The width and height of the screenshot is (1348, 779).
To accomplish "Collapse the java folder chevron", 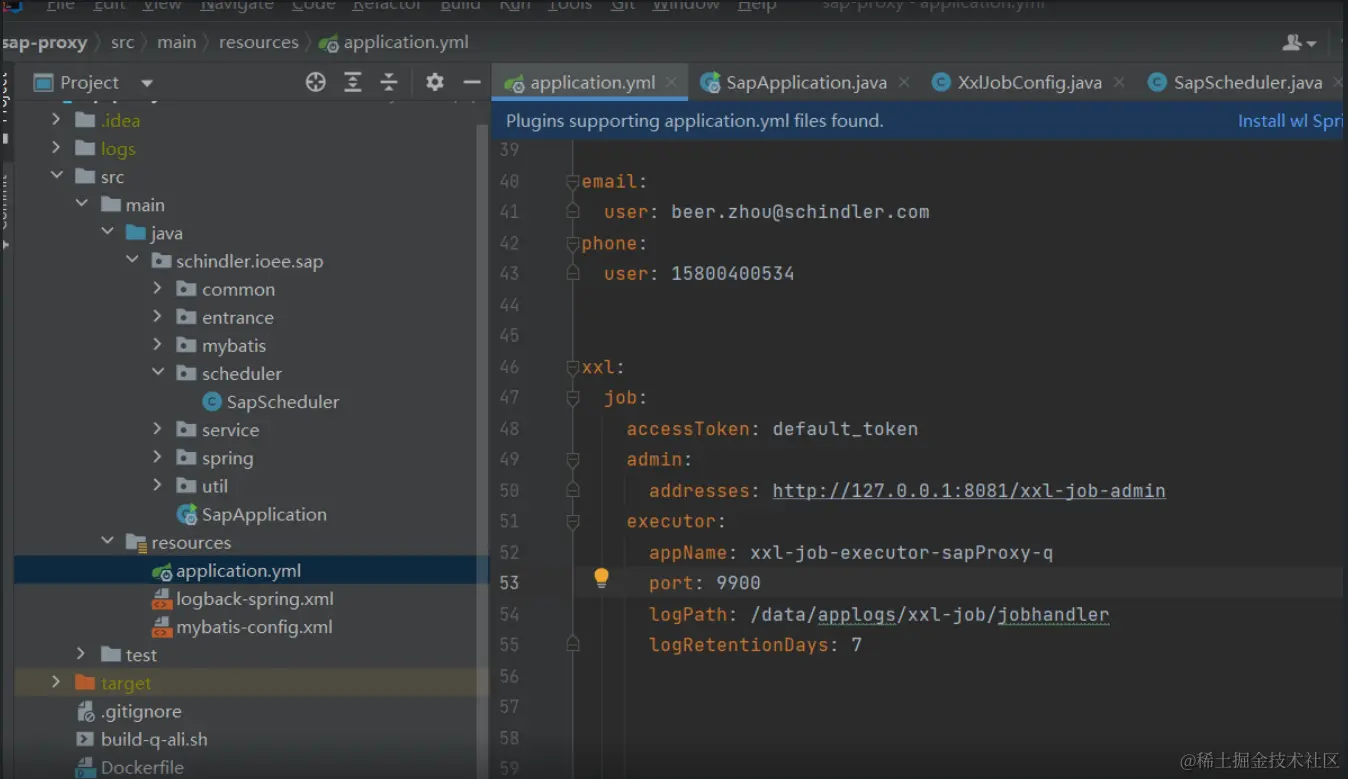I will point(107,232).
